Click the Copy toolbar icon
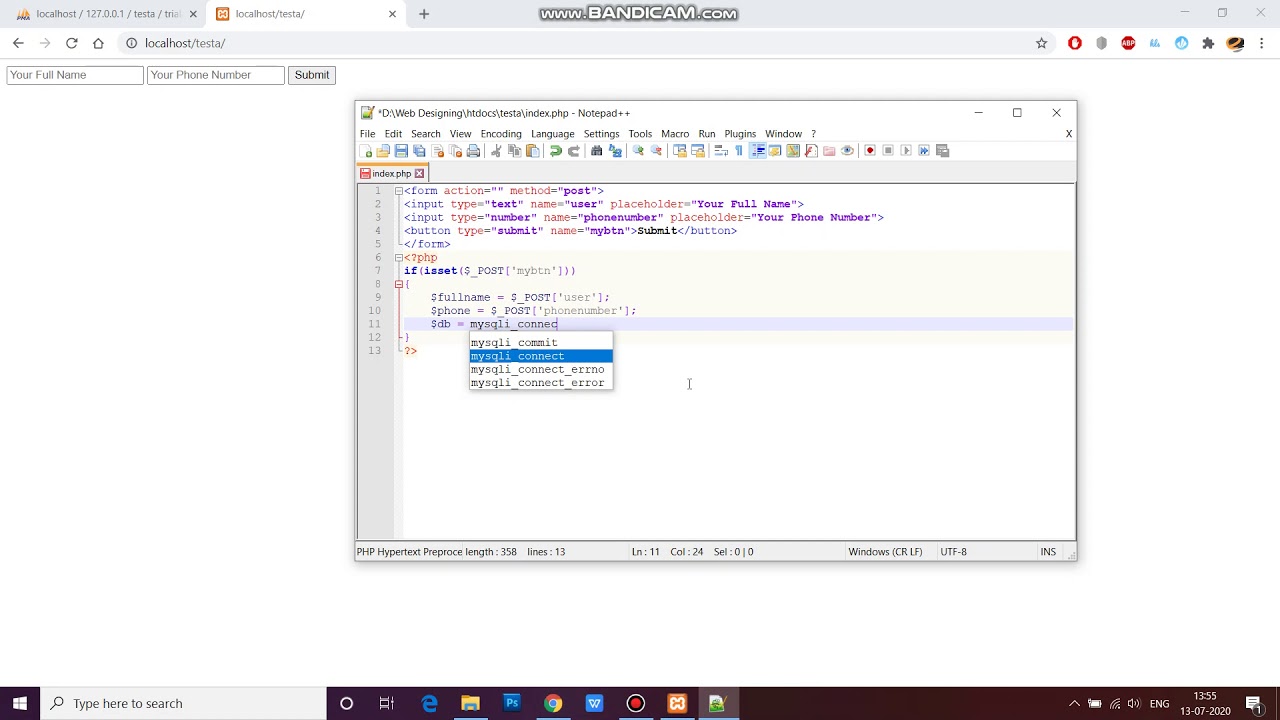Viewport: 1280px width, 720px height. [x=514, y=151]
